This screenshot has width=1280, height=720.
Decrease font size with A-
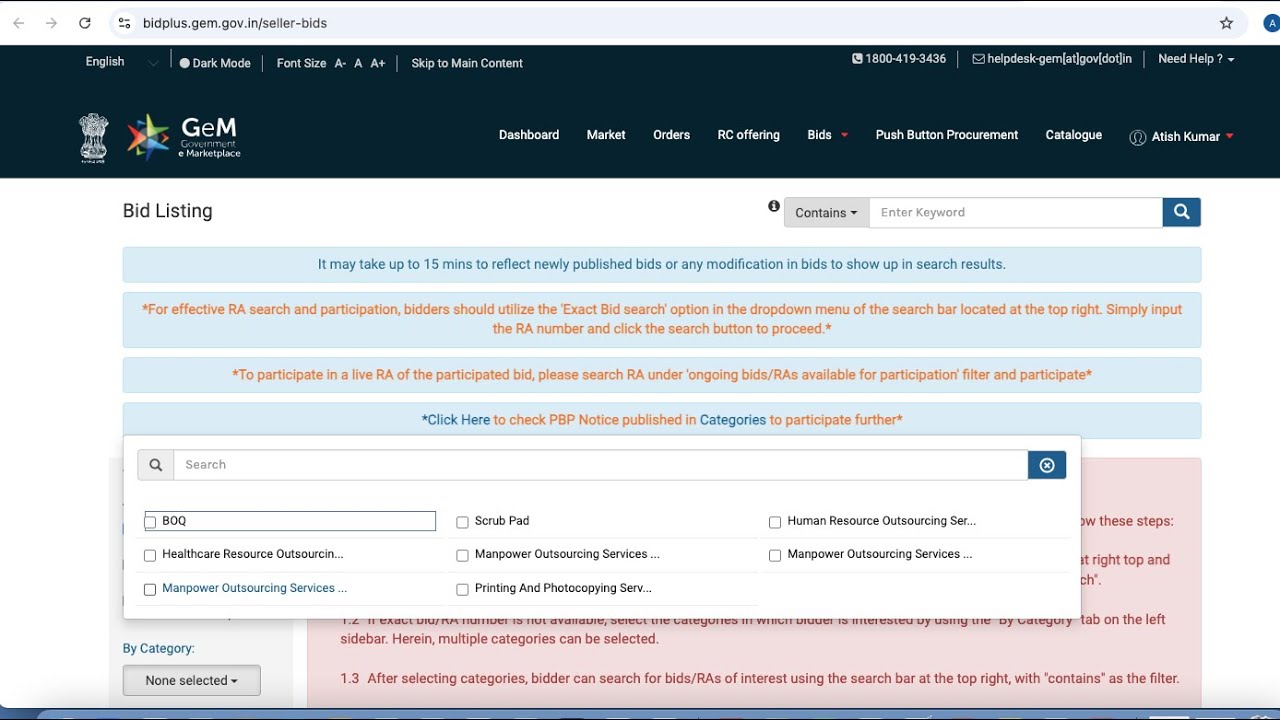click(x=340, y=63)
